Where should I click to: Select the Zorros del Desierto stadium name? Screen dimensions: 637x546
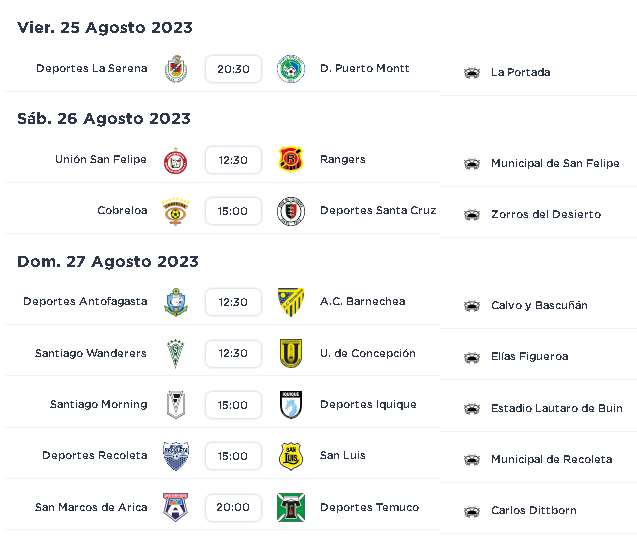pyautogui.click(x=546, y=214)
